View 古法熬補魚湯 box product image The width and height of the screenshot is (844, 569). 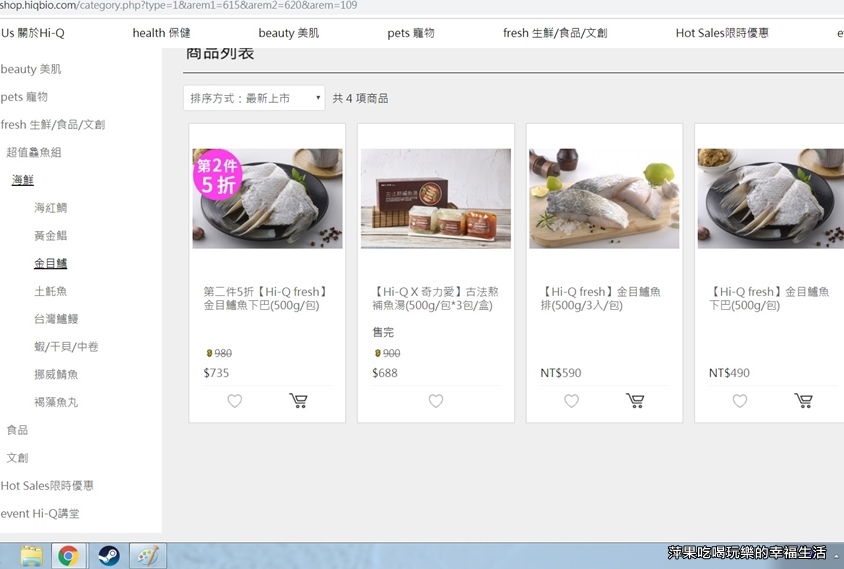click(x=436, y=199)
